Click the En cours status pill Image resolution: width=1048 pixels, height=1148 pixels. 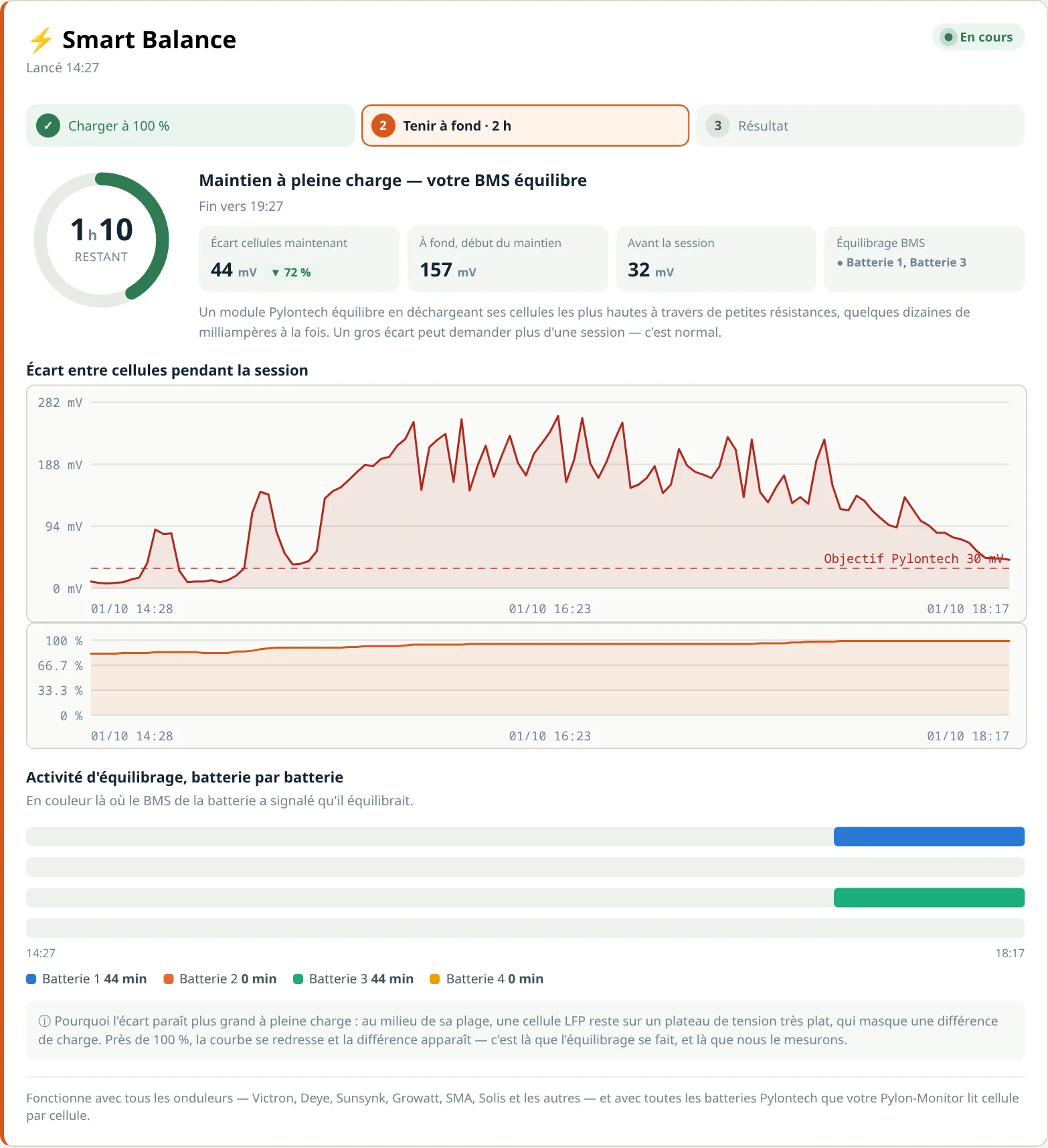(978, 37)
